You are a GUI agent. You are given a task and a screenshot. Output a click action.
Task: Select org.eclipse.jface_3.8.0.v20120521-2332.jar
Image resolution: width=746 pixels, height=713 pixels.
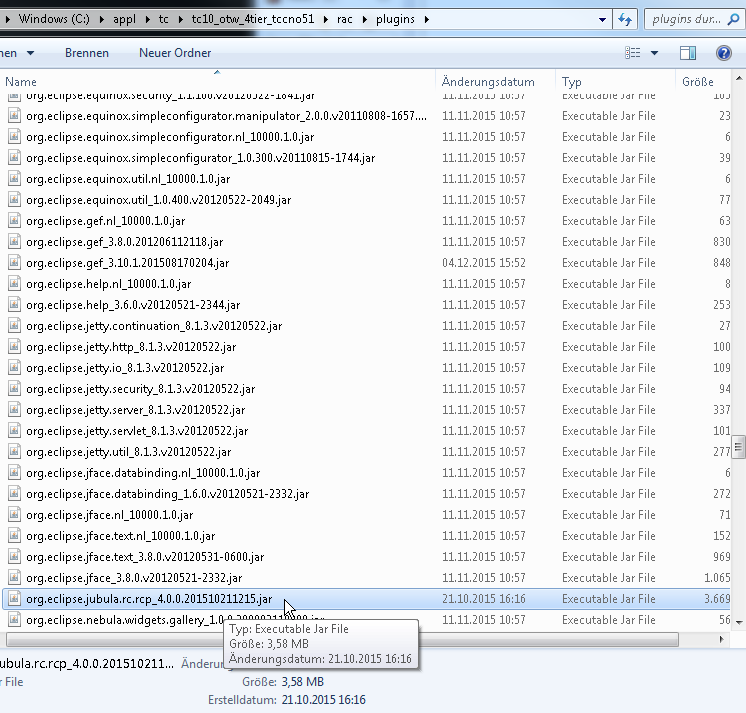pyautogui.click(x=134, y=577)
